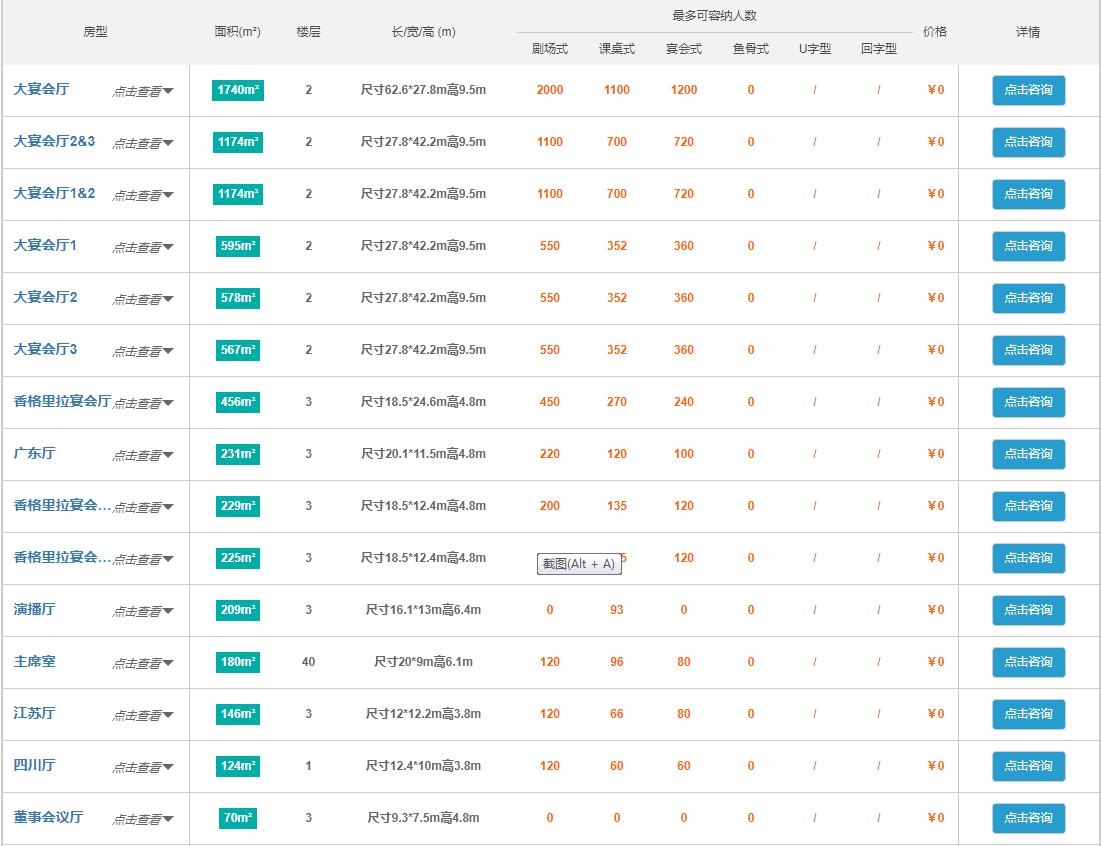
Task: Click 点击咨询 button for 大宴会厅2&3
Action: click(1028, 142)
